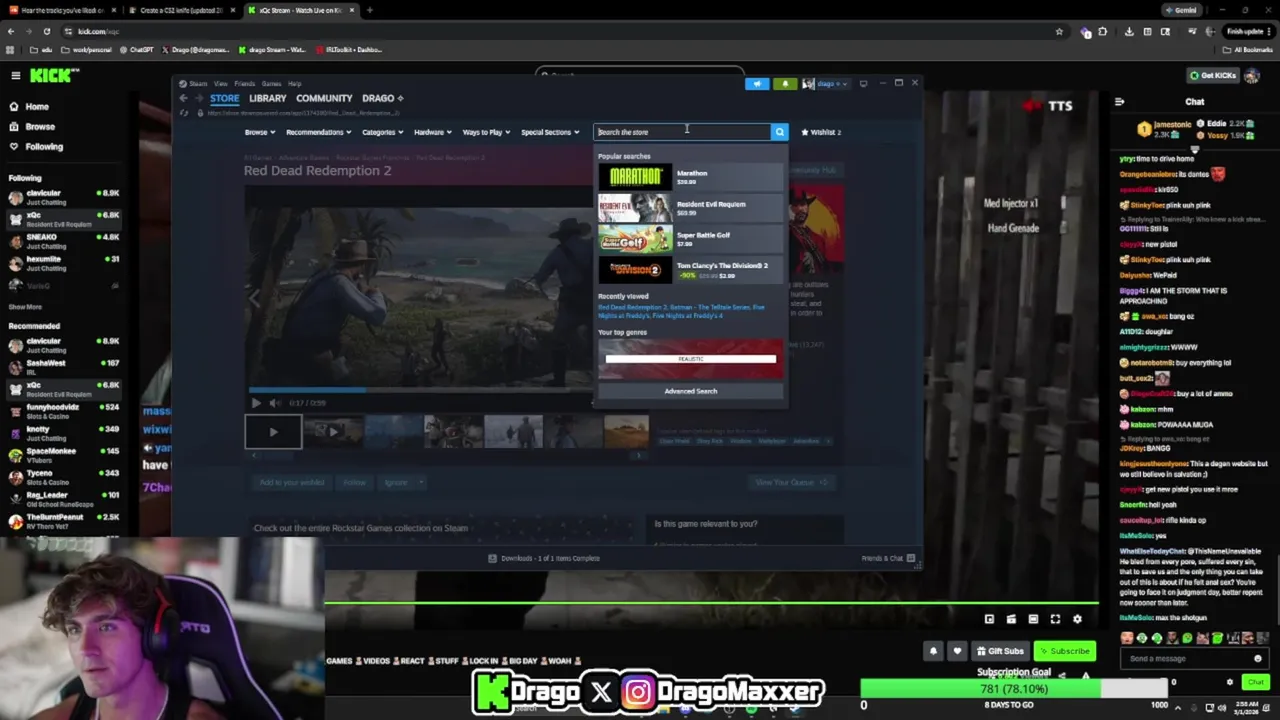
Task: Open Steam notifications bell icon
Action: [785, 84]
